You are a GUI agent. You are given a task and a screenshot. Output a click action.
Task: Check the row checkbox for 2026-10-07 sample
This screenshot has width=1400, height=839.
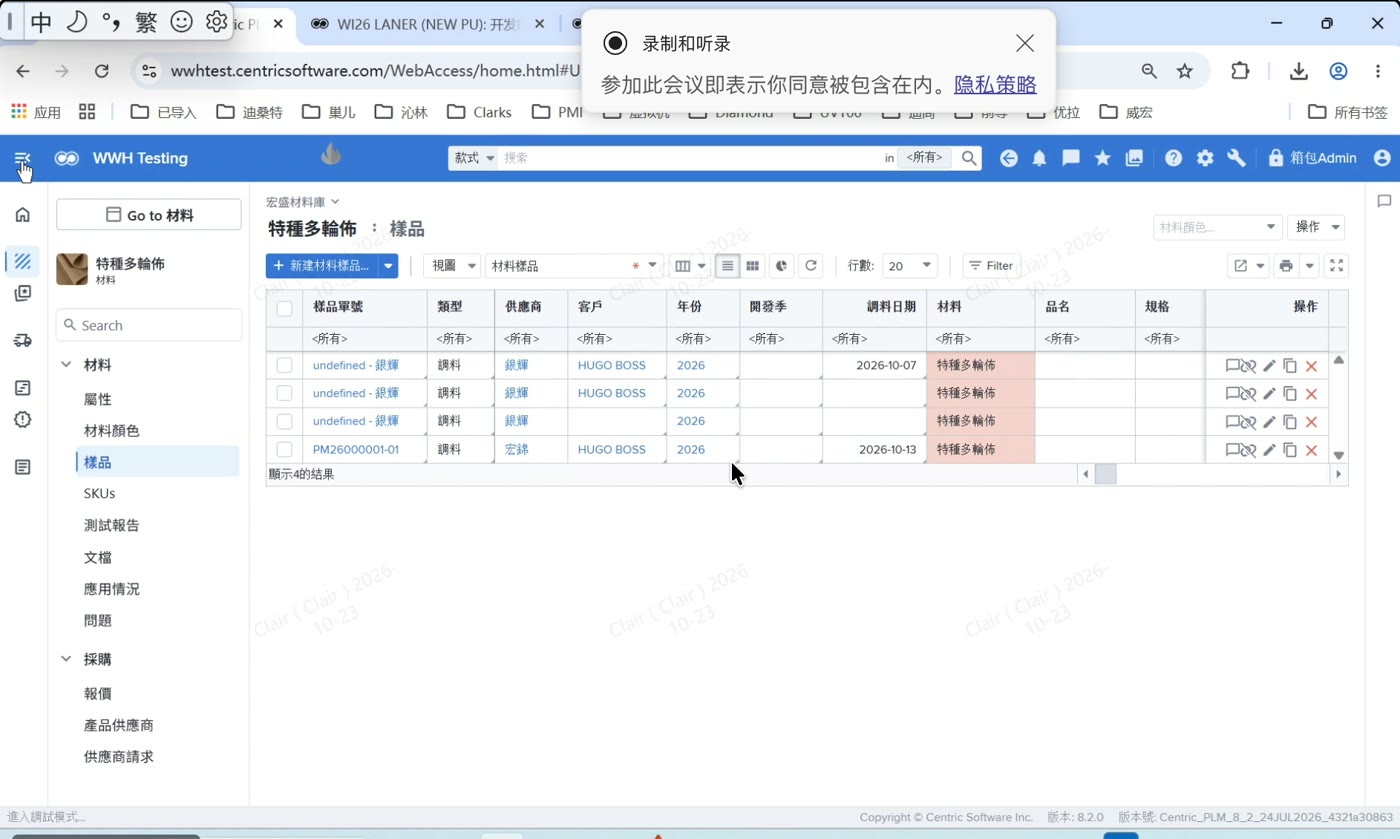pyautogui.click(x=284, y=366)
